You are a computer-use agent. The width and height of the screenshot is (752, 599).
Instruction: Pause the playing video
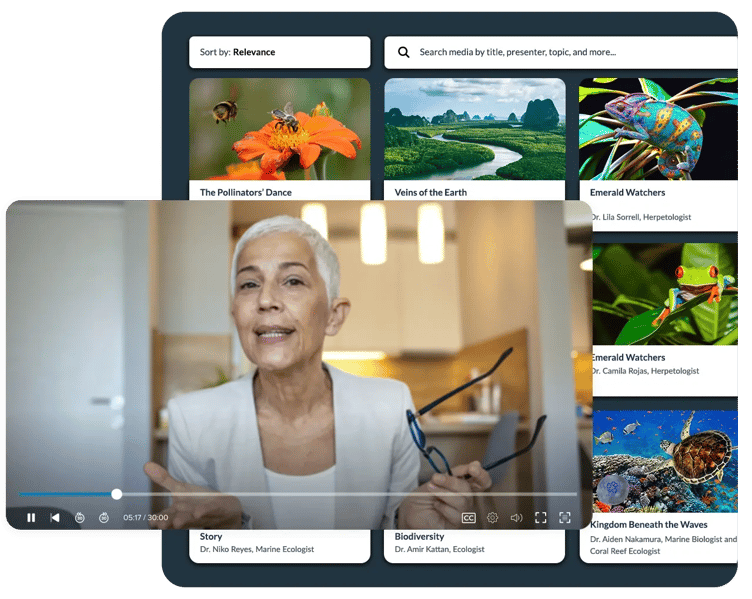point(31,517)
